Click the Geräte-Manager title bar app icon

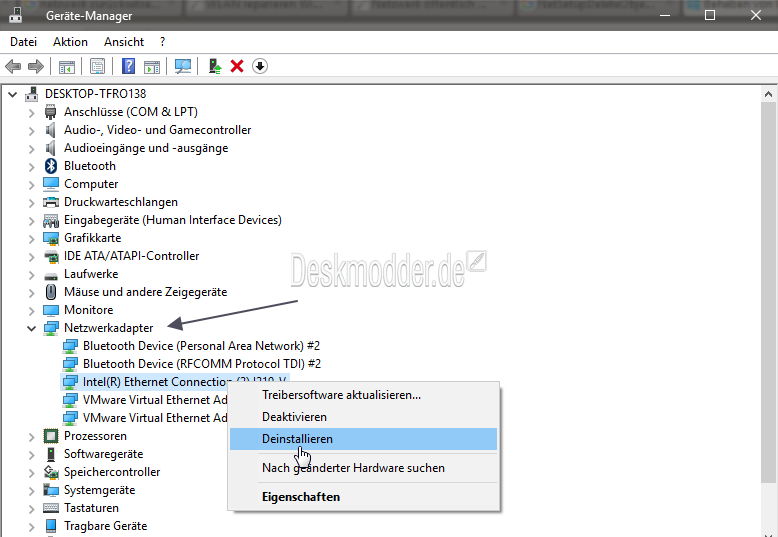(x=16, y=14)
